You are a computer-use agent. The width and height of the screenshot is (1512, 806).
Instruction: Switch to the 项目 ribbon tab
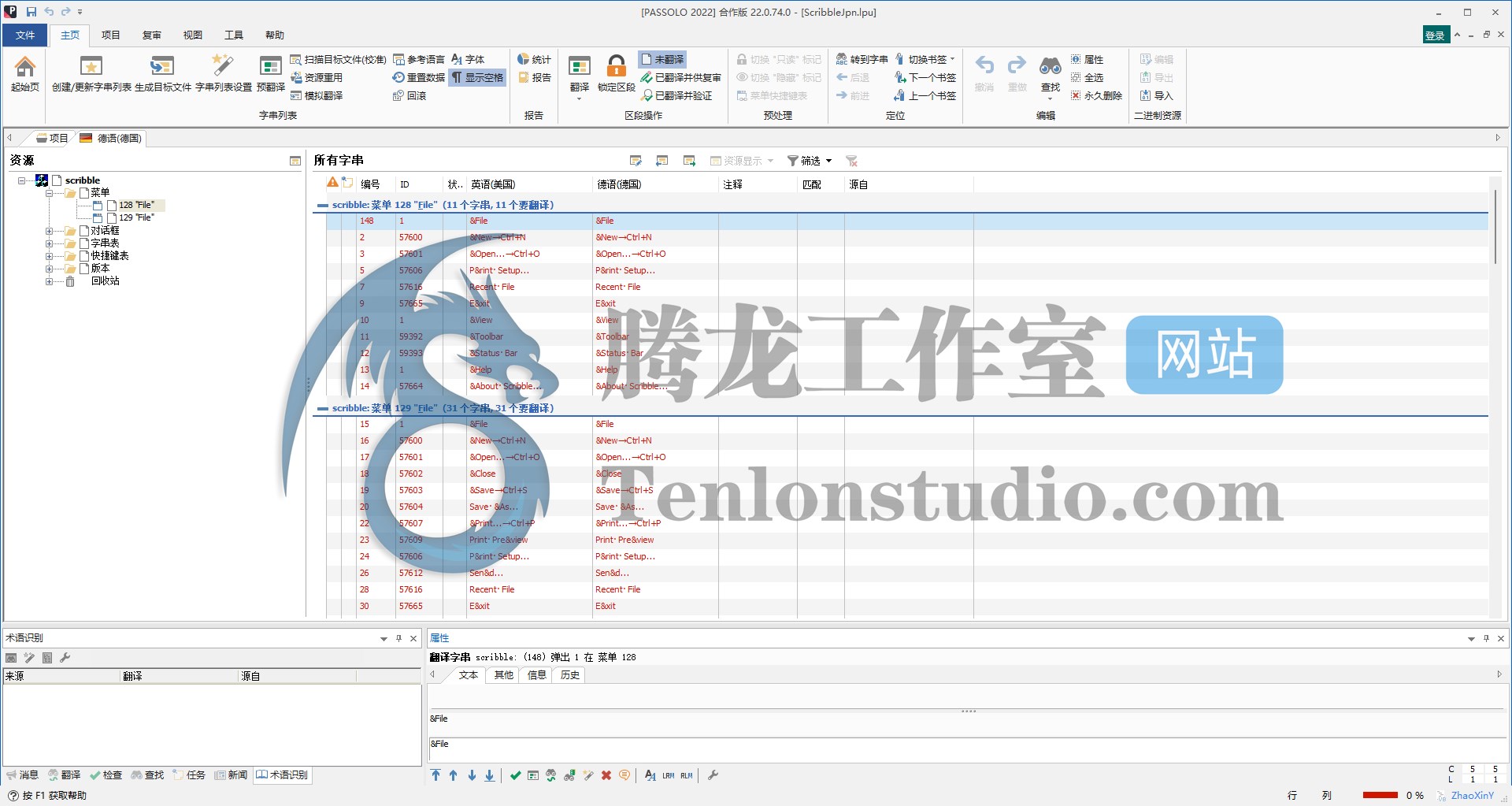click(110, 35)
